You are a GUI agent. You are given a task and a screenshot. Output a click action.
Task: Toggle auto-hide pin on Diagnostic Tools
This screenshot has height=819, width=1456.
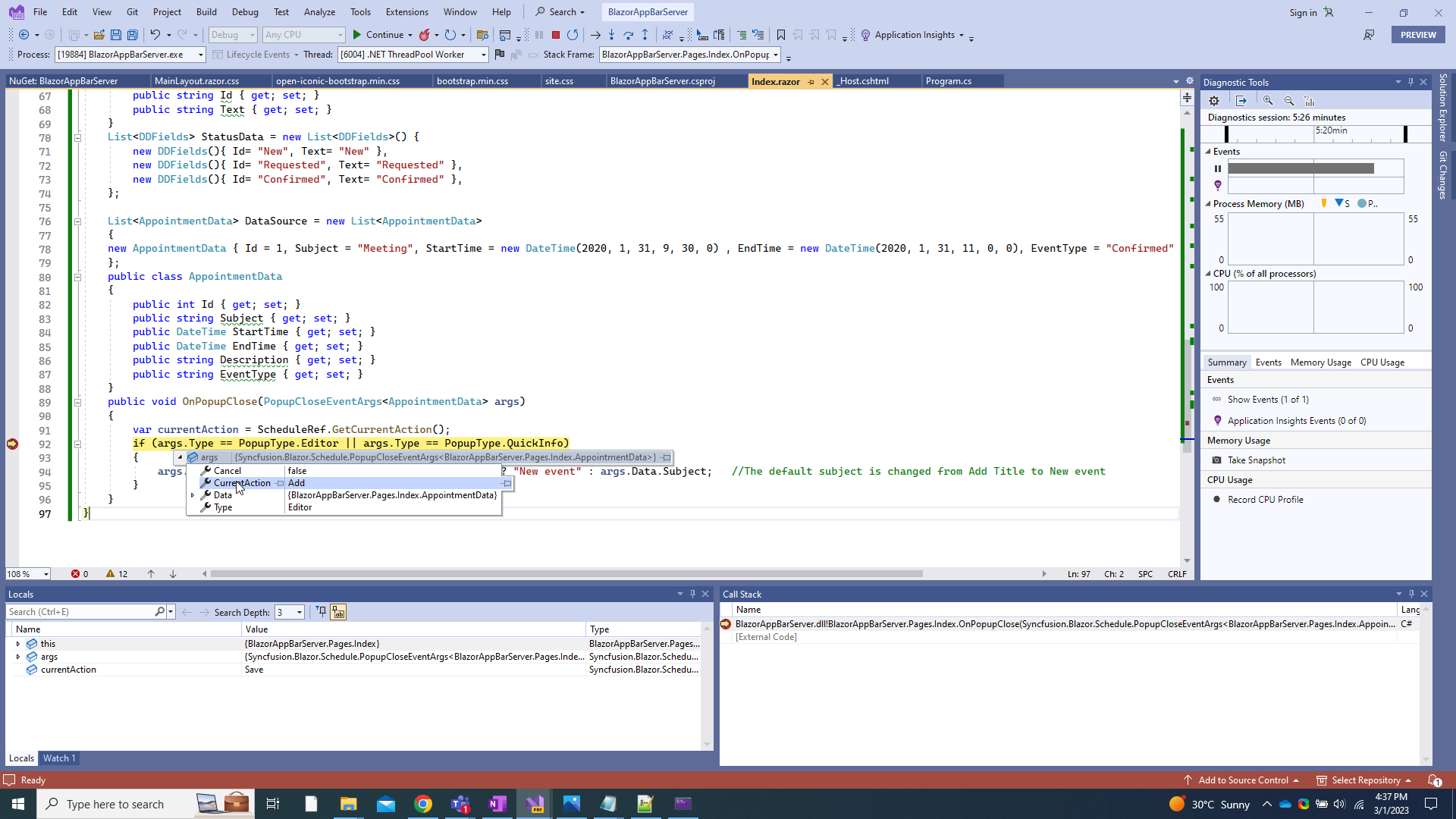[x=1411, y=82]
